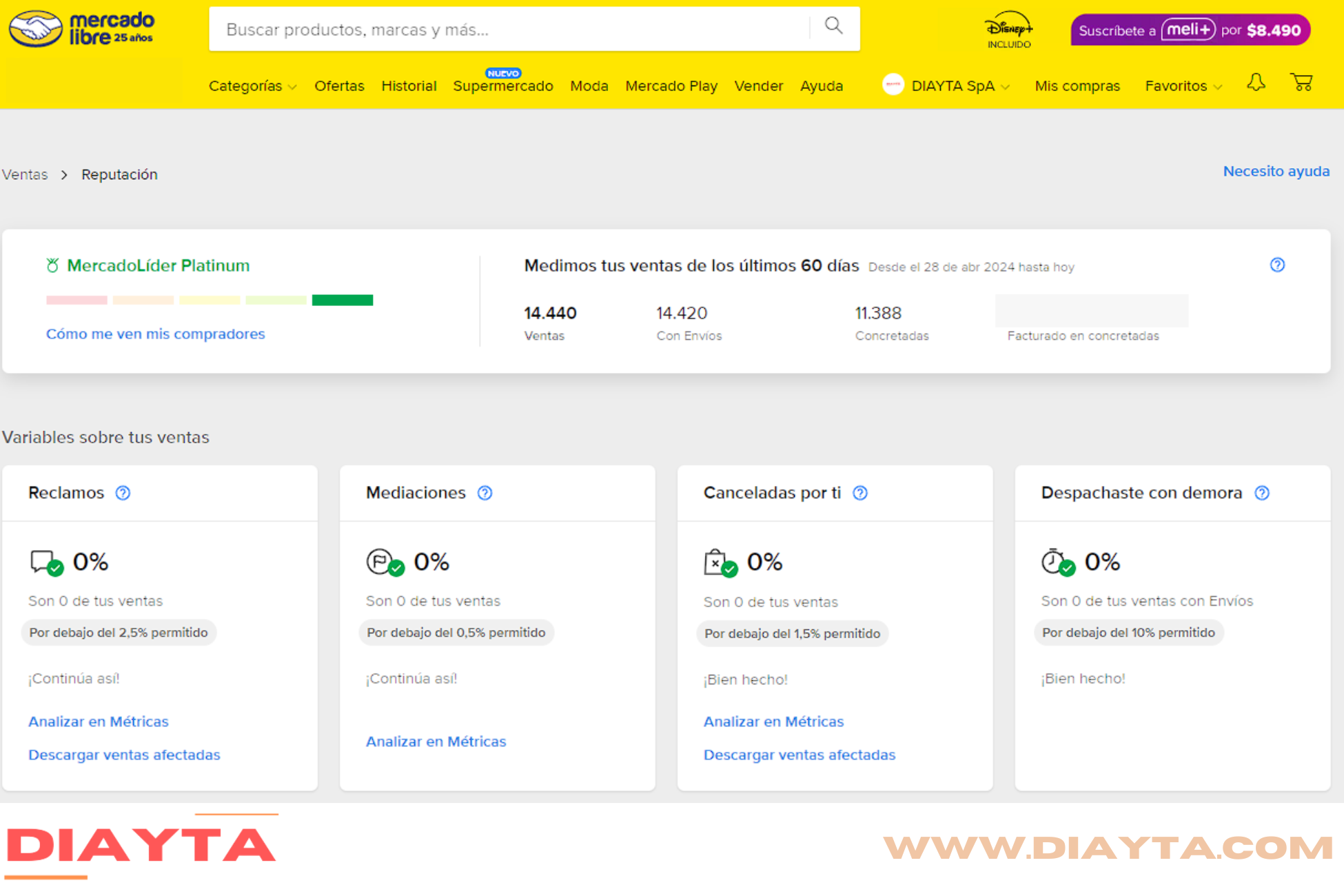Go to Mis compras

(x=1077, y=86)
